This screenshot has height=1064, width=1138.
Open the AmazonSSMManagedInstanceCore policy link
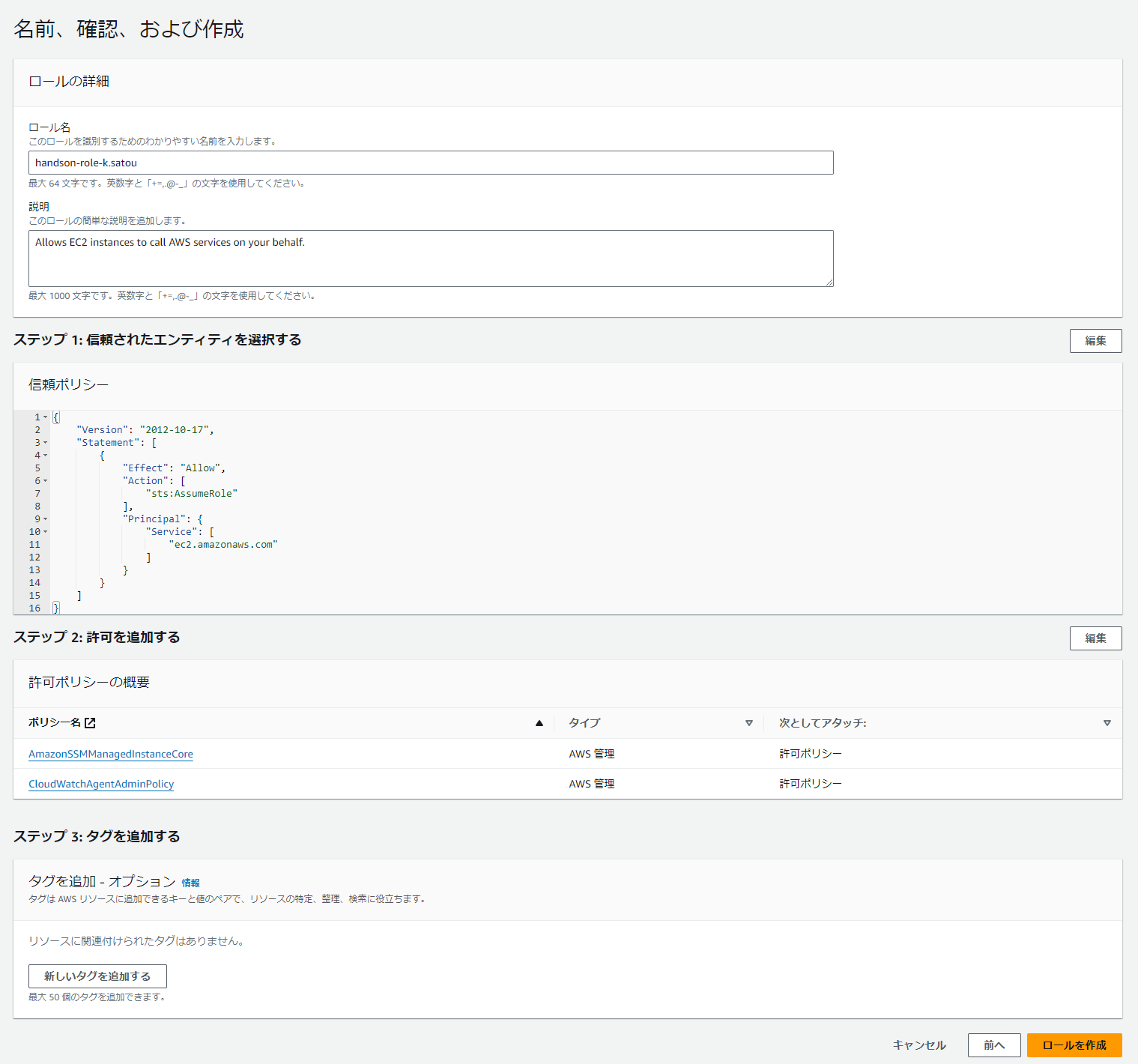coord(111,754)
